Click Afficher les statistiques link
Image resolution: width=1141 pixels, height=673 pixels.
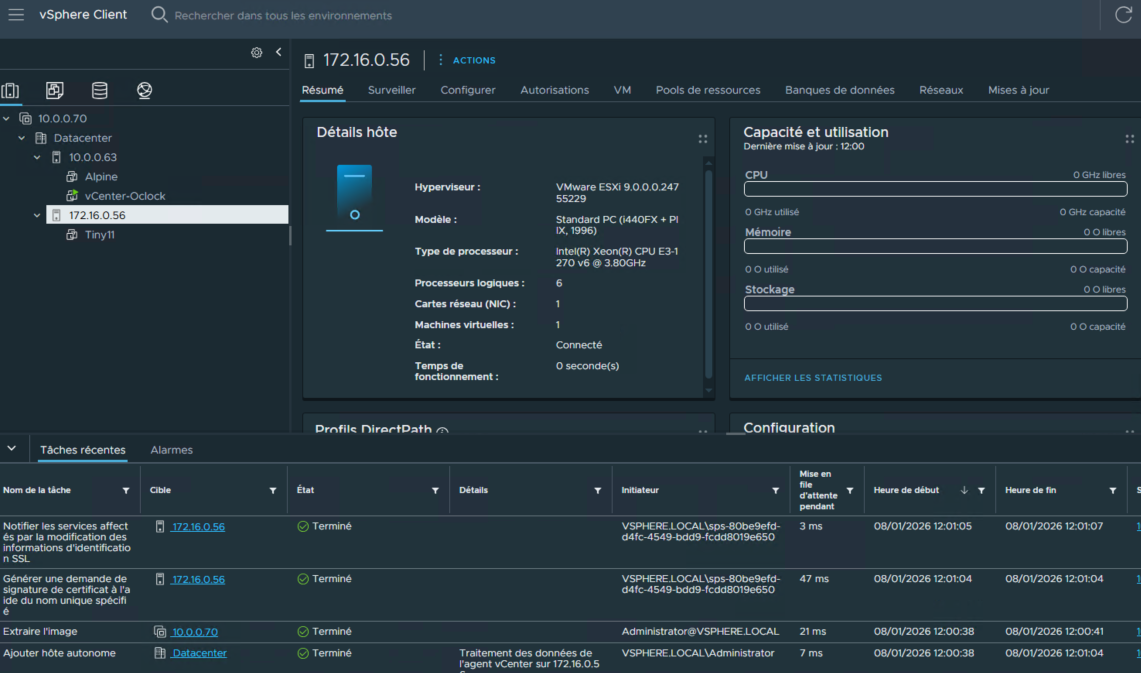[x=812, y=378]
